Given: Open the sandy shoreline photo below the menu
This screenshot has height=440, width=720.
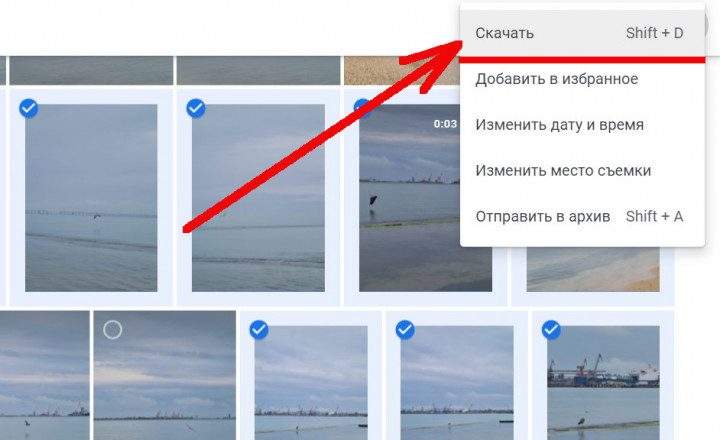Looking at the screenshot, I should [593, 269].
